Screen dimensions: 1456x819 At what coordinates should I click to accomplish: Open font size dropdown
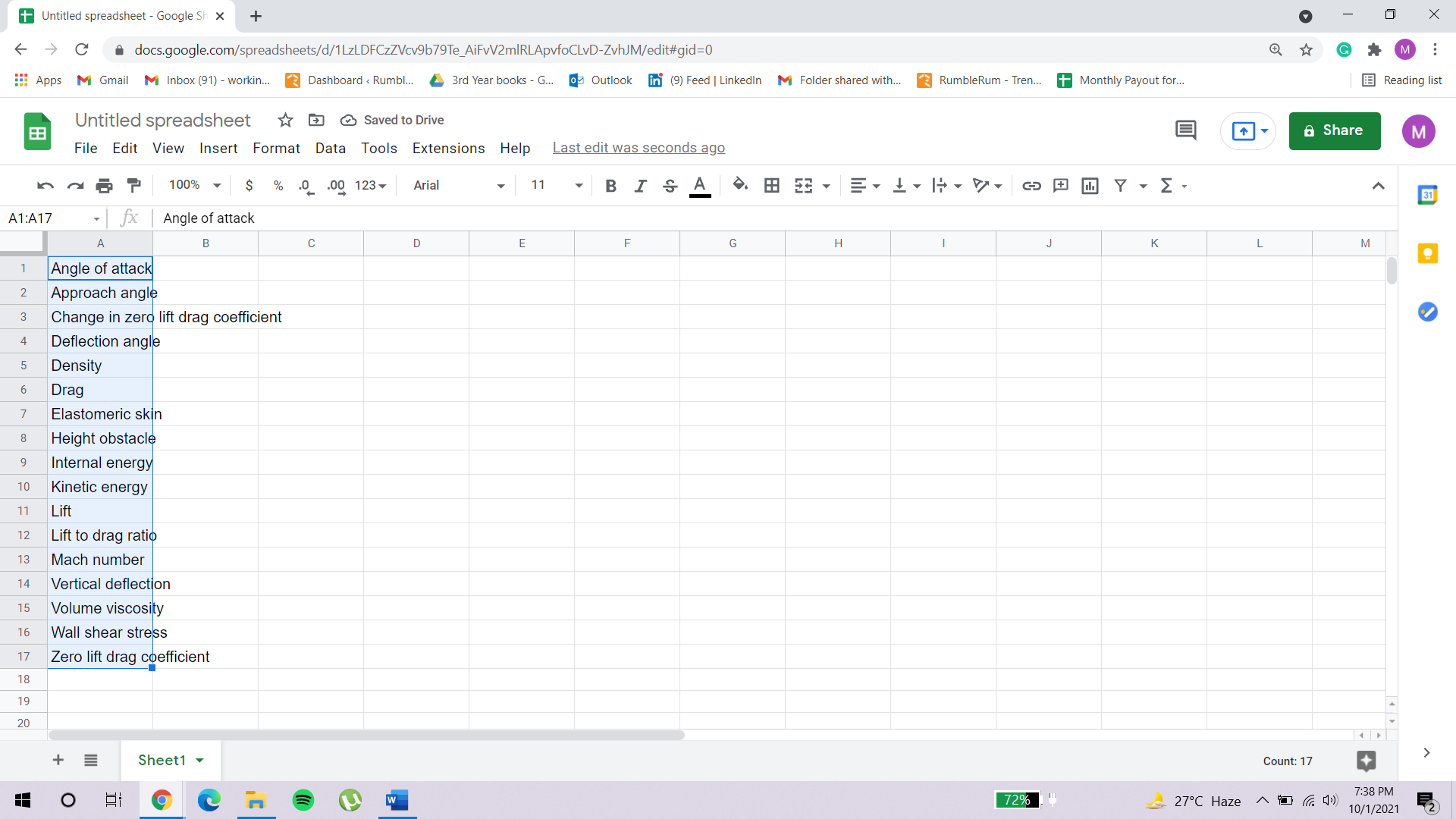pyautogui.click(x=557, y=185)
